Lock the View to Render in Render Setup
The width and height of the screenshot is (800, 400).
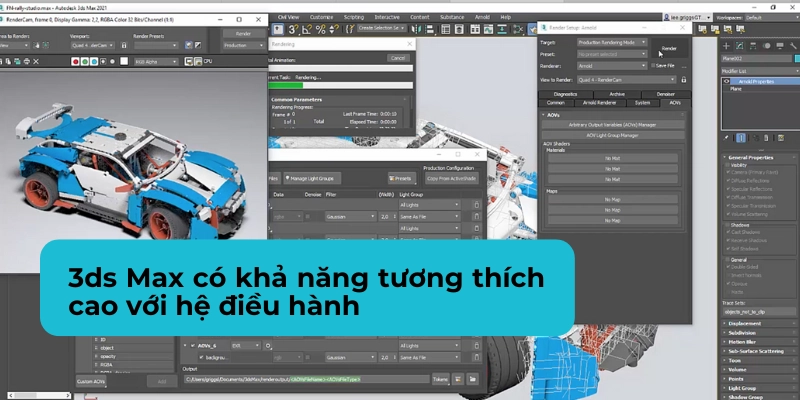(684, 80)
